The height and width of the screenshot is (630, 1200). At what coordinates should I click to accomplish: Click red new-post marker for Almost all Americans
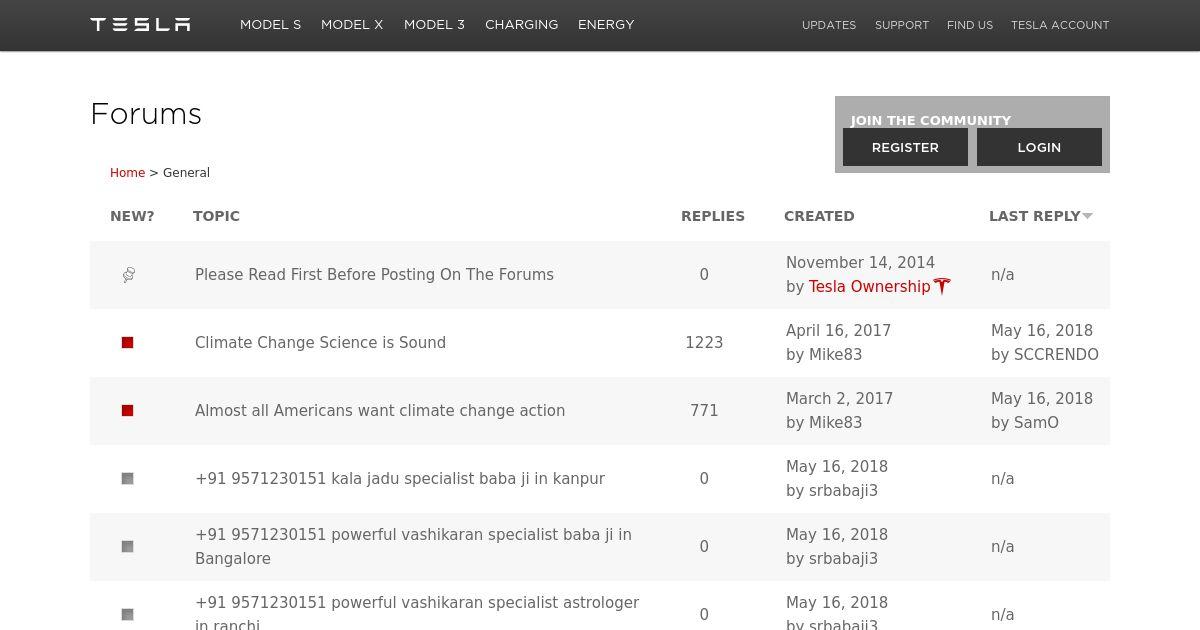pos(127,411)
